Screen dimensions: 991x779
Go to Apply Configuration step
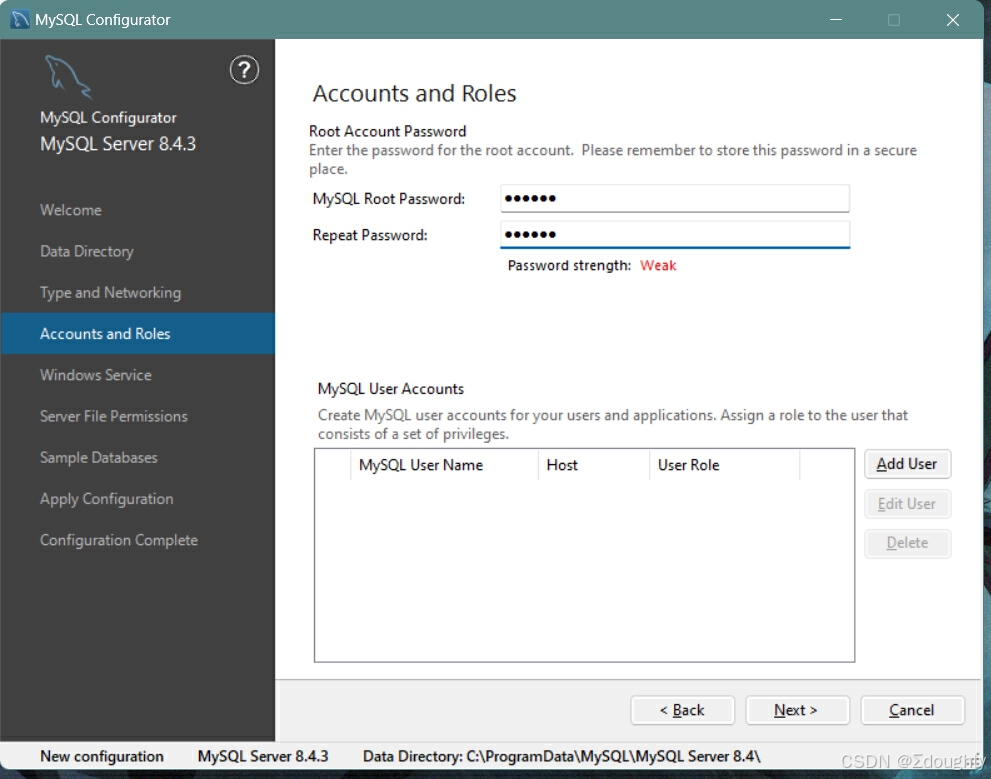pyautogui.click(x=106, y=499)
